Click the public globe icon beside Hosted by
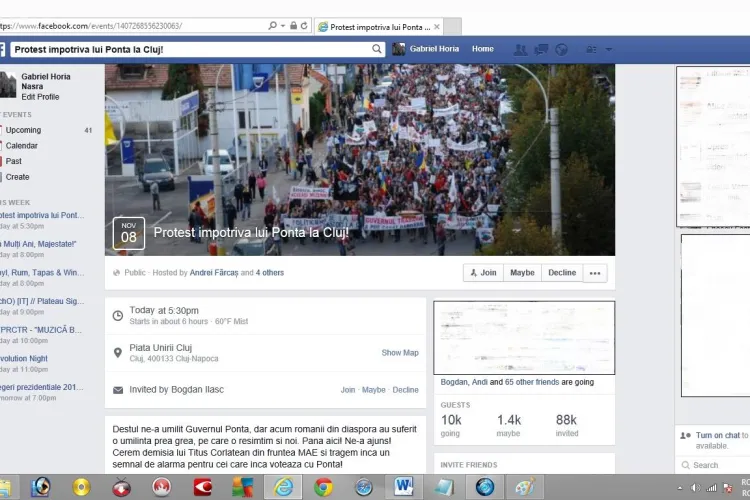750x500 pixels. coord(116,273)
